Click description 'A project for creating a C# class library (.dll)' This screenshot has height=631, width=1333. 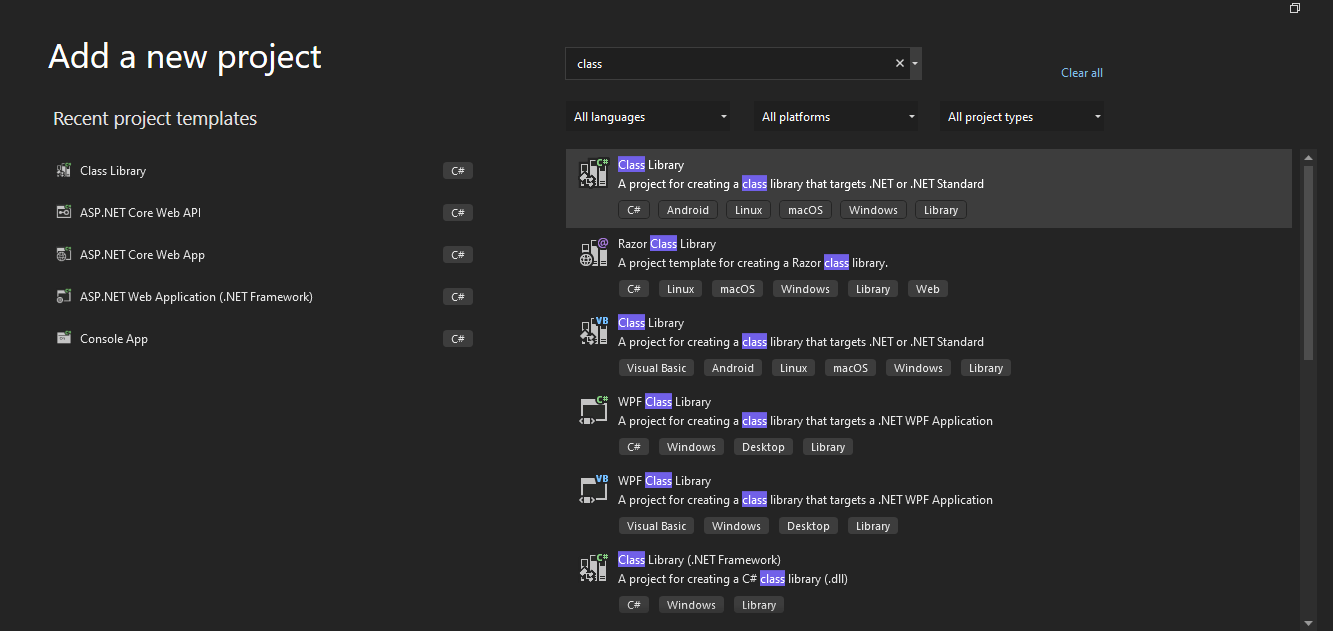[x=733, y=579]
